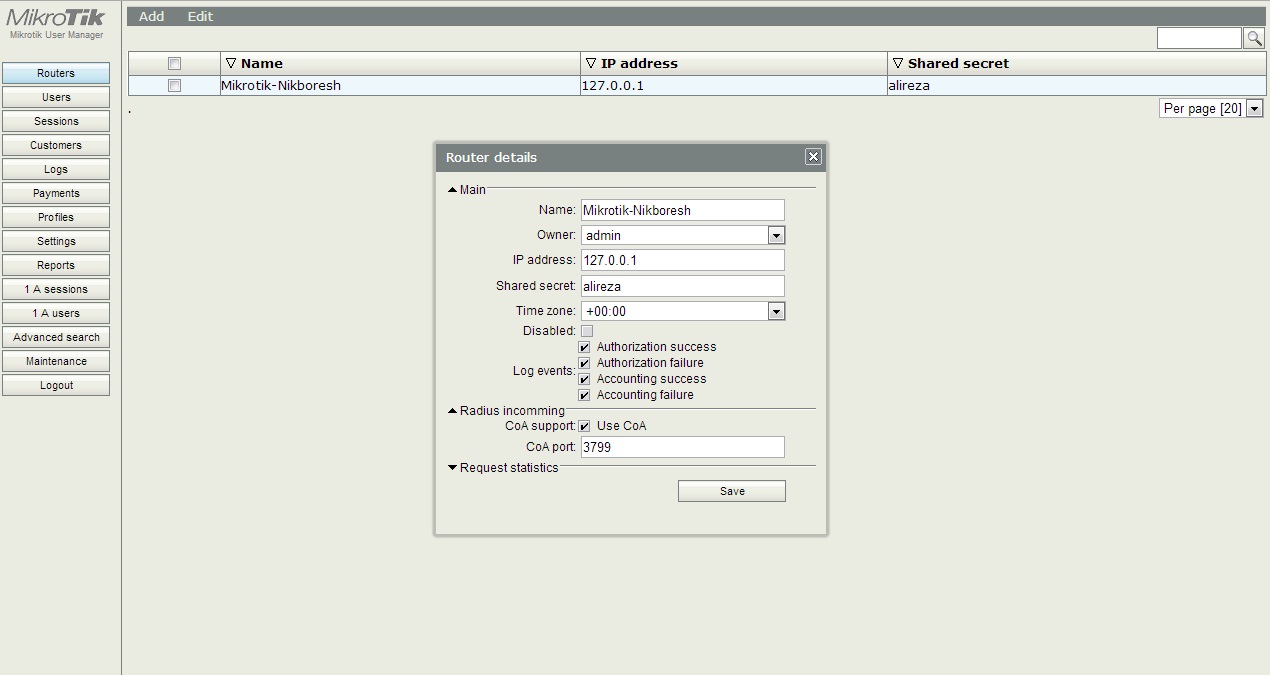Open the Settings page
The height and width of the screenshot is (675, 1270).
click(x=56, y=241)
